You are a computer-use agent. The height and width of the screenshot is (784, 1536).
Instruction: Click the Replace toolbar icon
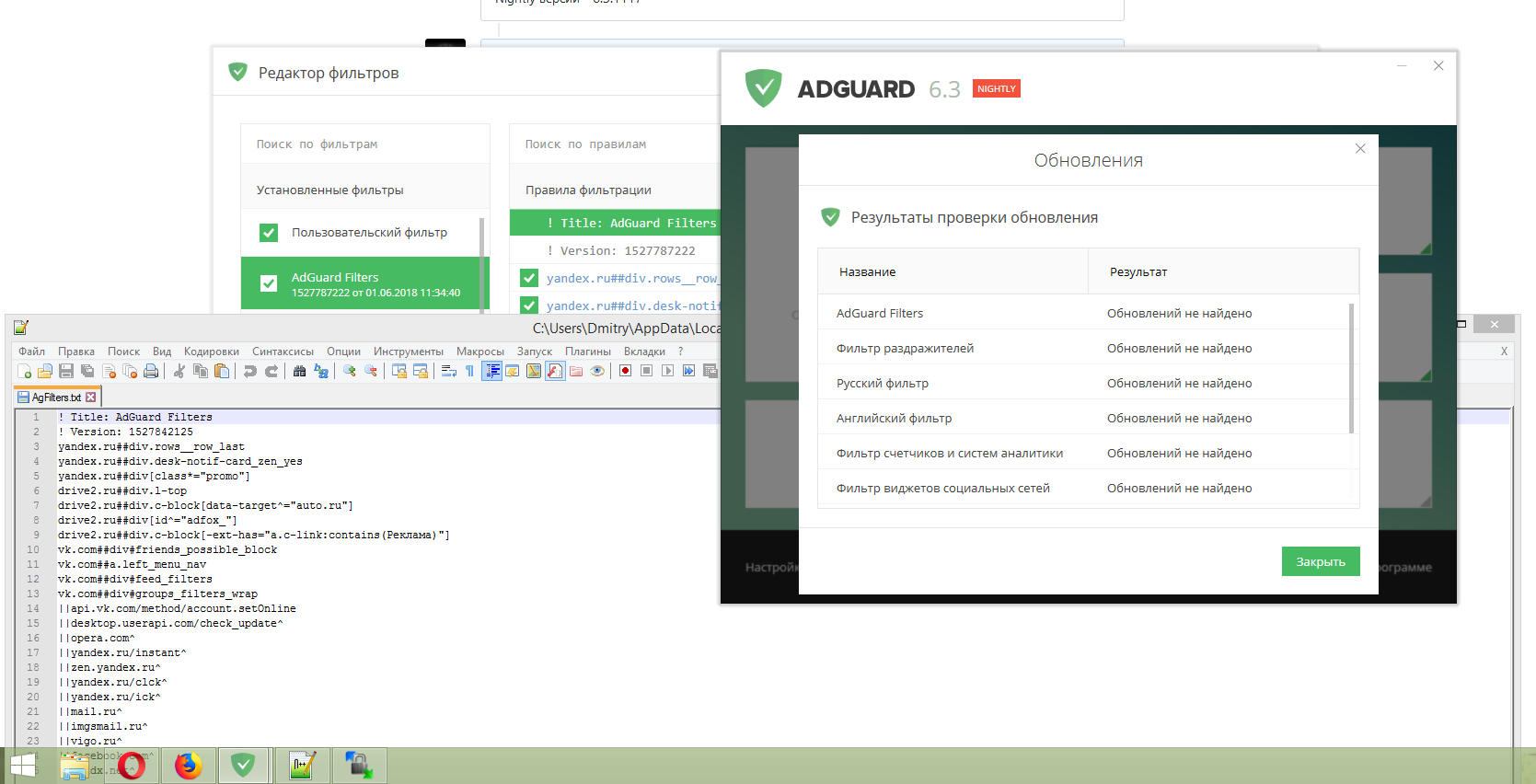[321, 371]
